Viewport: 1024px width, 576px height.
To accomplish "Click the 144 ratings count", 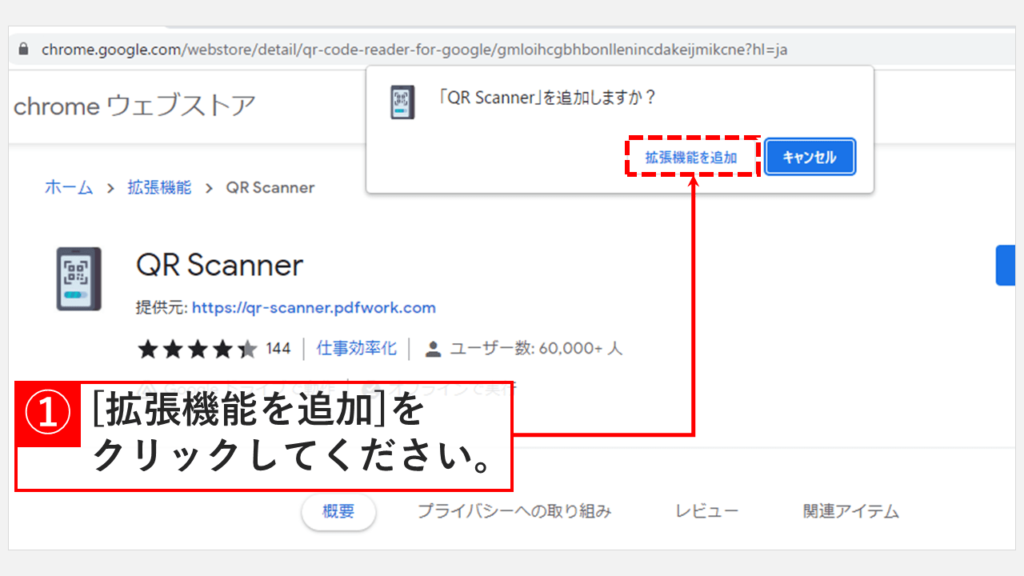I will [278, 348].
